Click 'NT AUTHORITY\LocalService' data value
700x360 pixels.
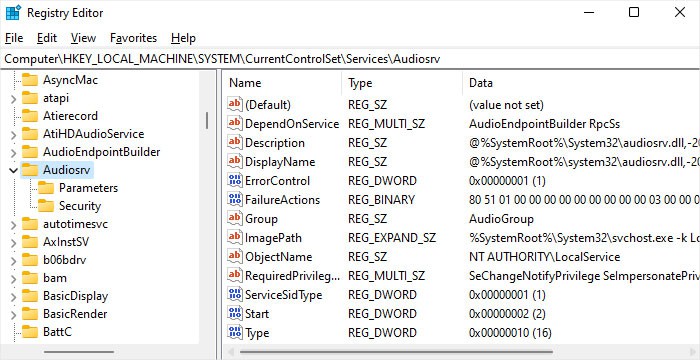click(x=544, y=257)
